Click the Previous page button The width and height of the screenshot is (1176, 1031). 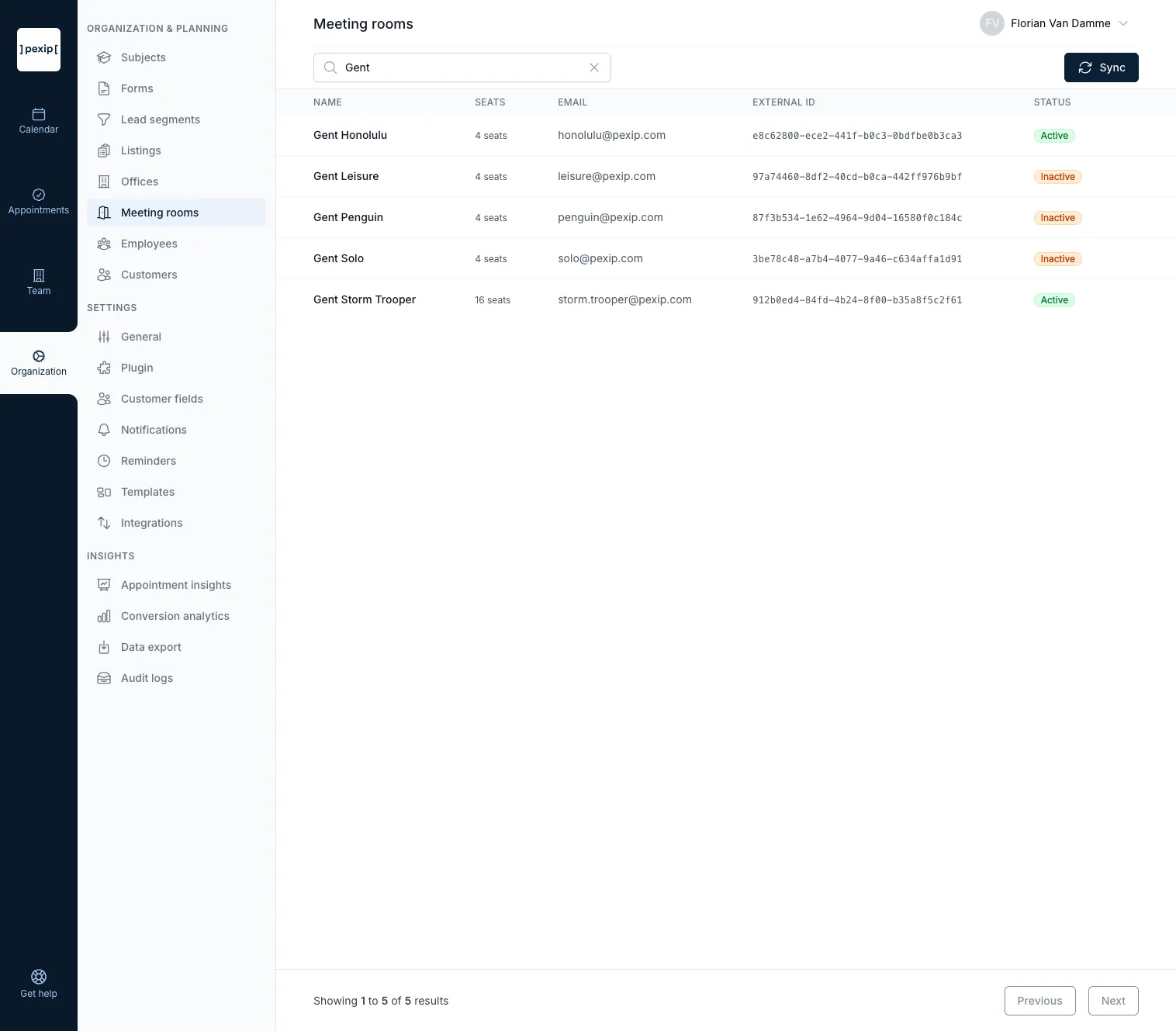[1039, 1001]
